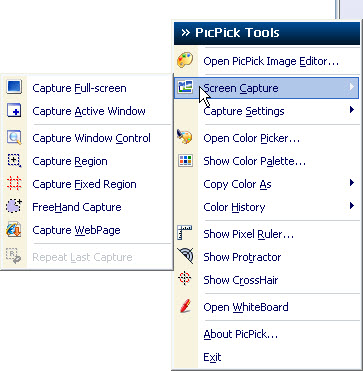Click the WhiteBoard red pen icon
The image size is (363, 371).
coord(185,306)
